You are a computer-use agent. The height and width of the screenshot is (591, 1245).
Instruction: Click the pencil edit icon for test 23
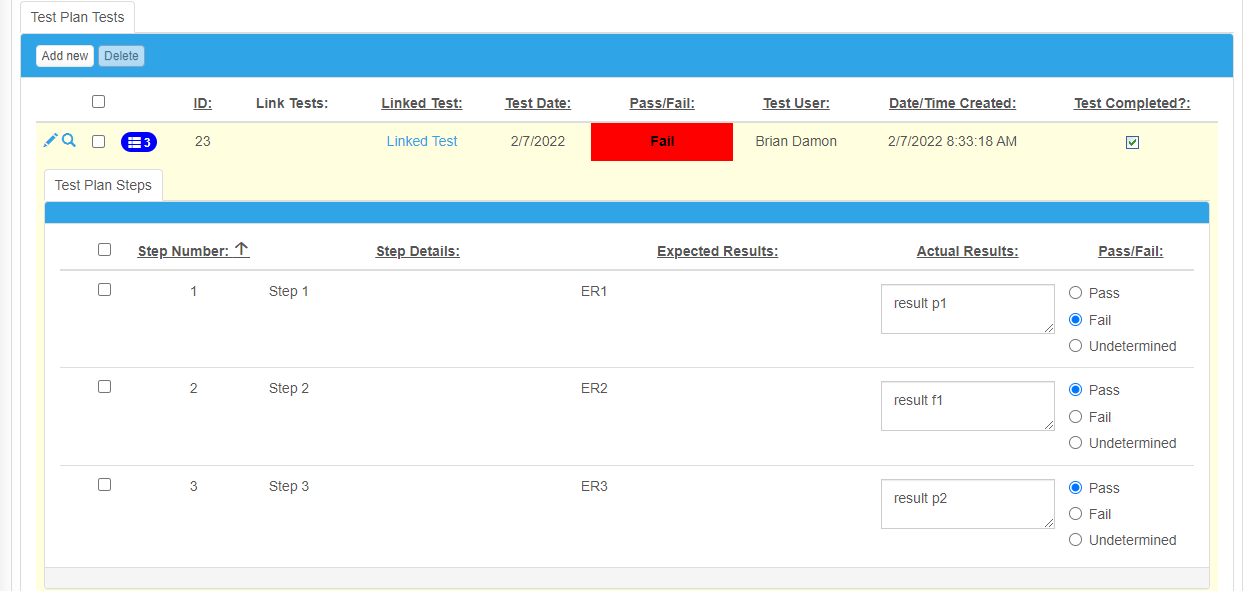click(x=49, y=141)
